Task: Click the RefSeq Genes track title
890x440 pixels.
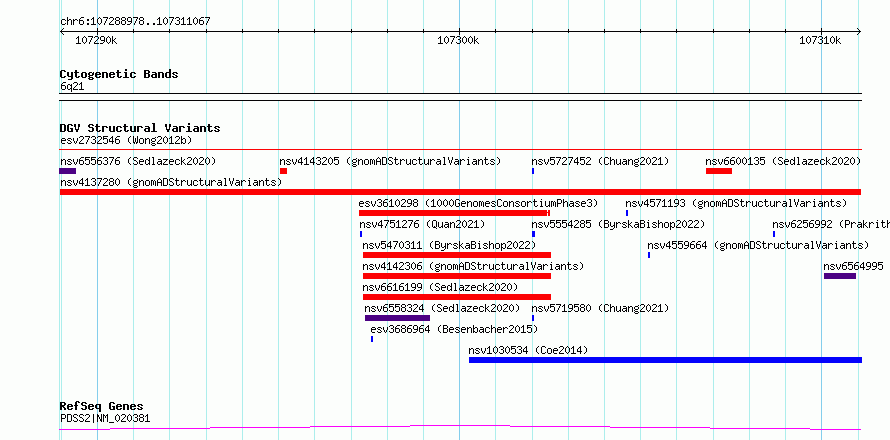Action: (102, 407)
